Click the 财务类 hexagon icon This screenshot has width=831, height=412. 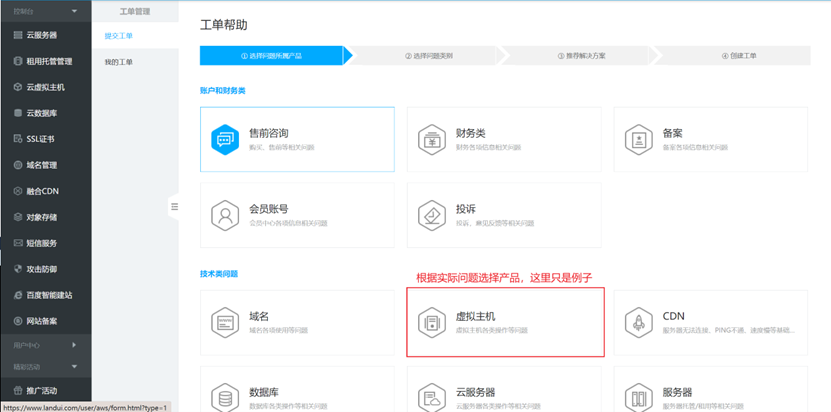[432, 139]
